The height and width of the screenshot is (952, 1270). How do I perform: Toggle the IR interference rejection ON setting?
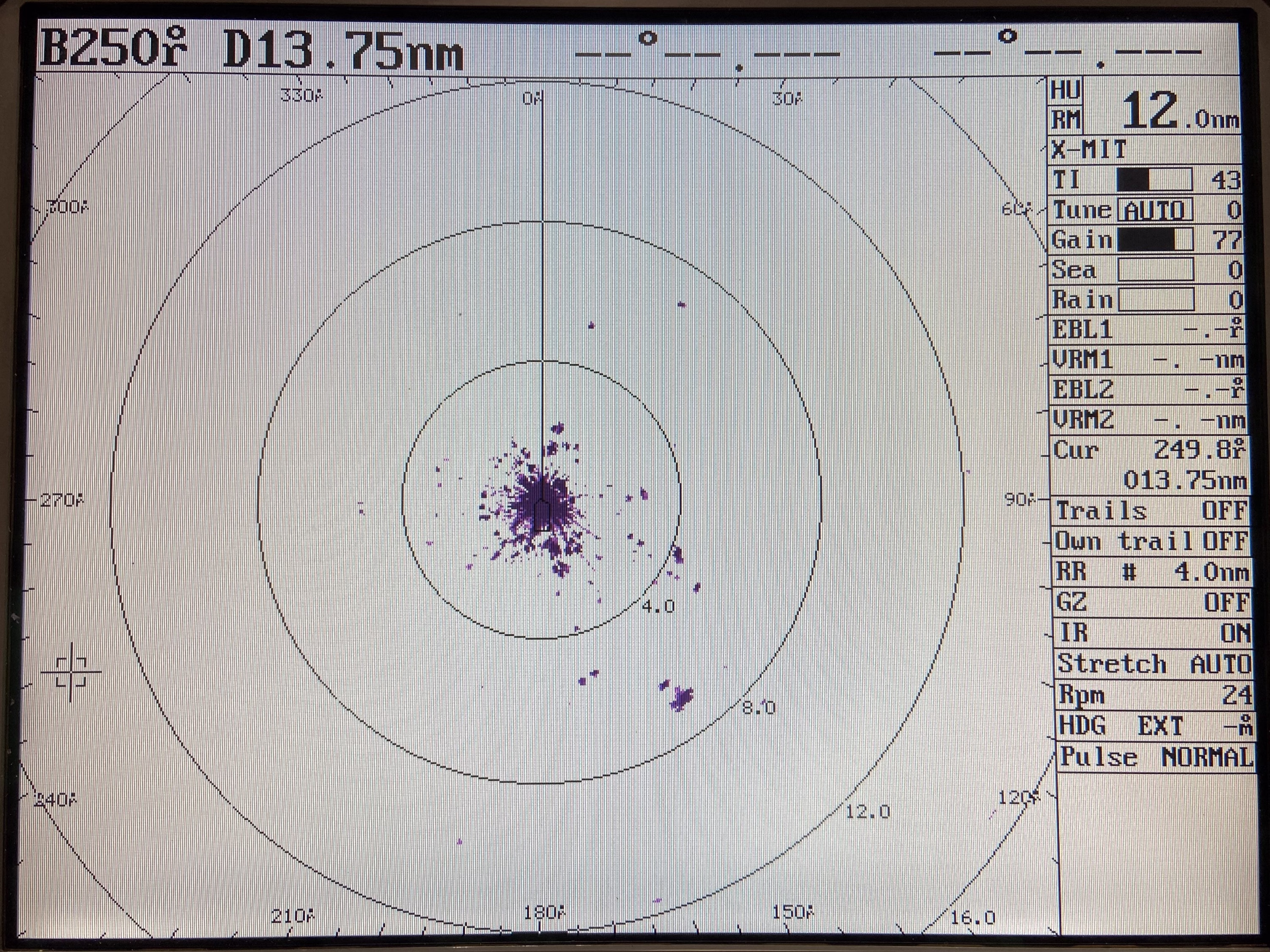(1154, 633)
